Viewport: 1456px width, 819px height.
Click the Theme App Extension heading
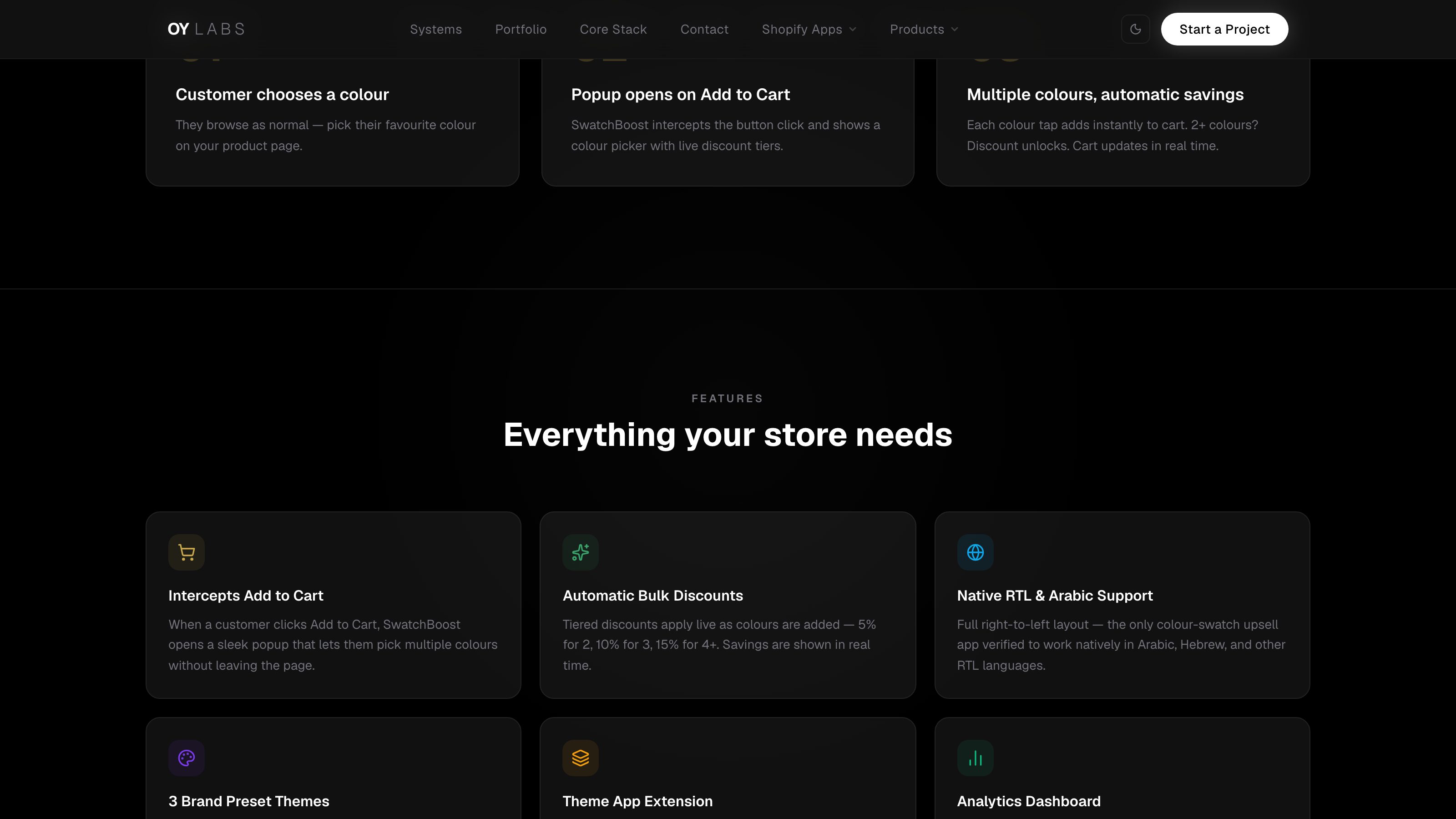(x=637, y=801)
